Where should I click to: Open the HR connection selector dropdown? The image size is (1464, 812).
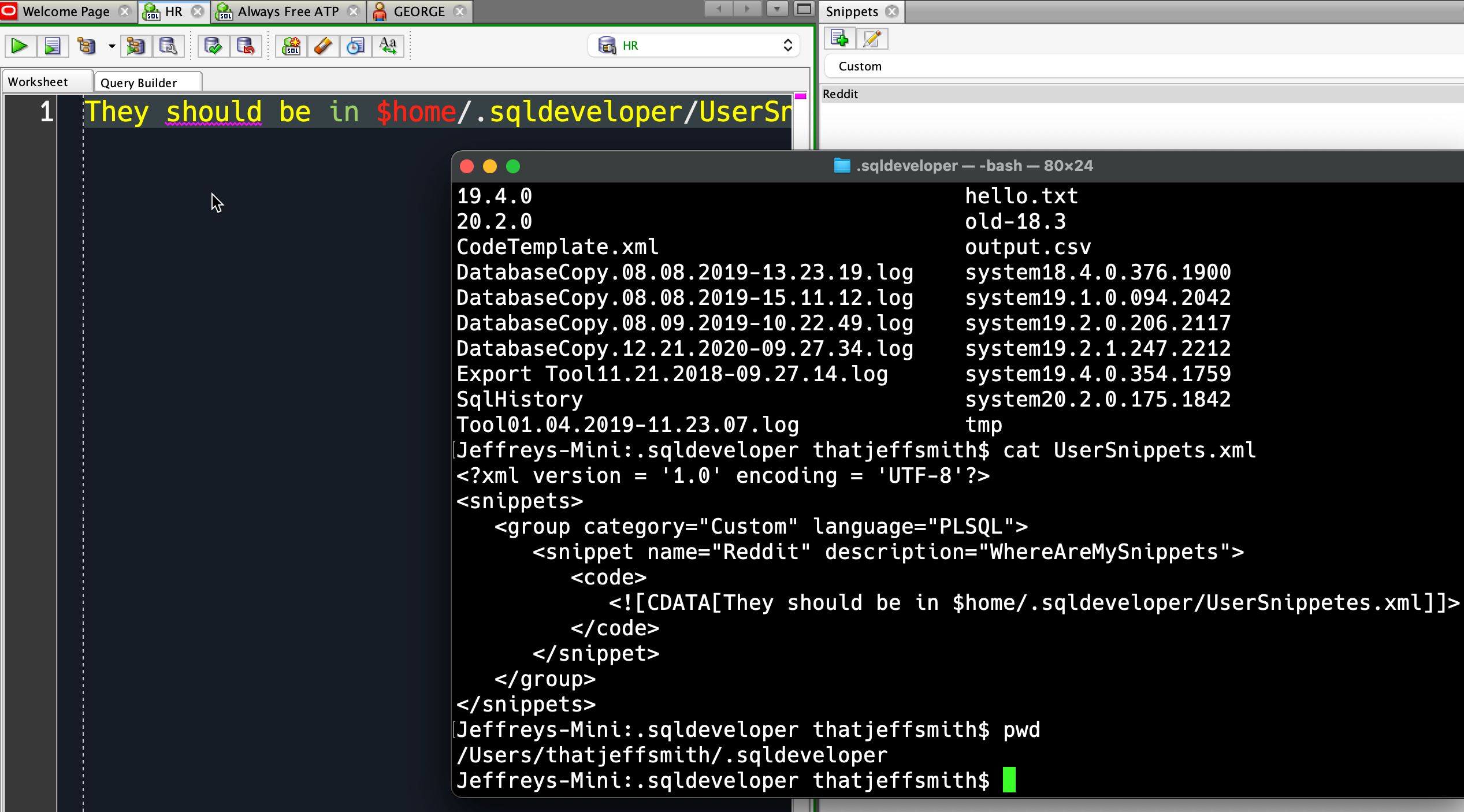click(694, 46)
